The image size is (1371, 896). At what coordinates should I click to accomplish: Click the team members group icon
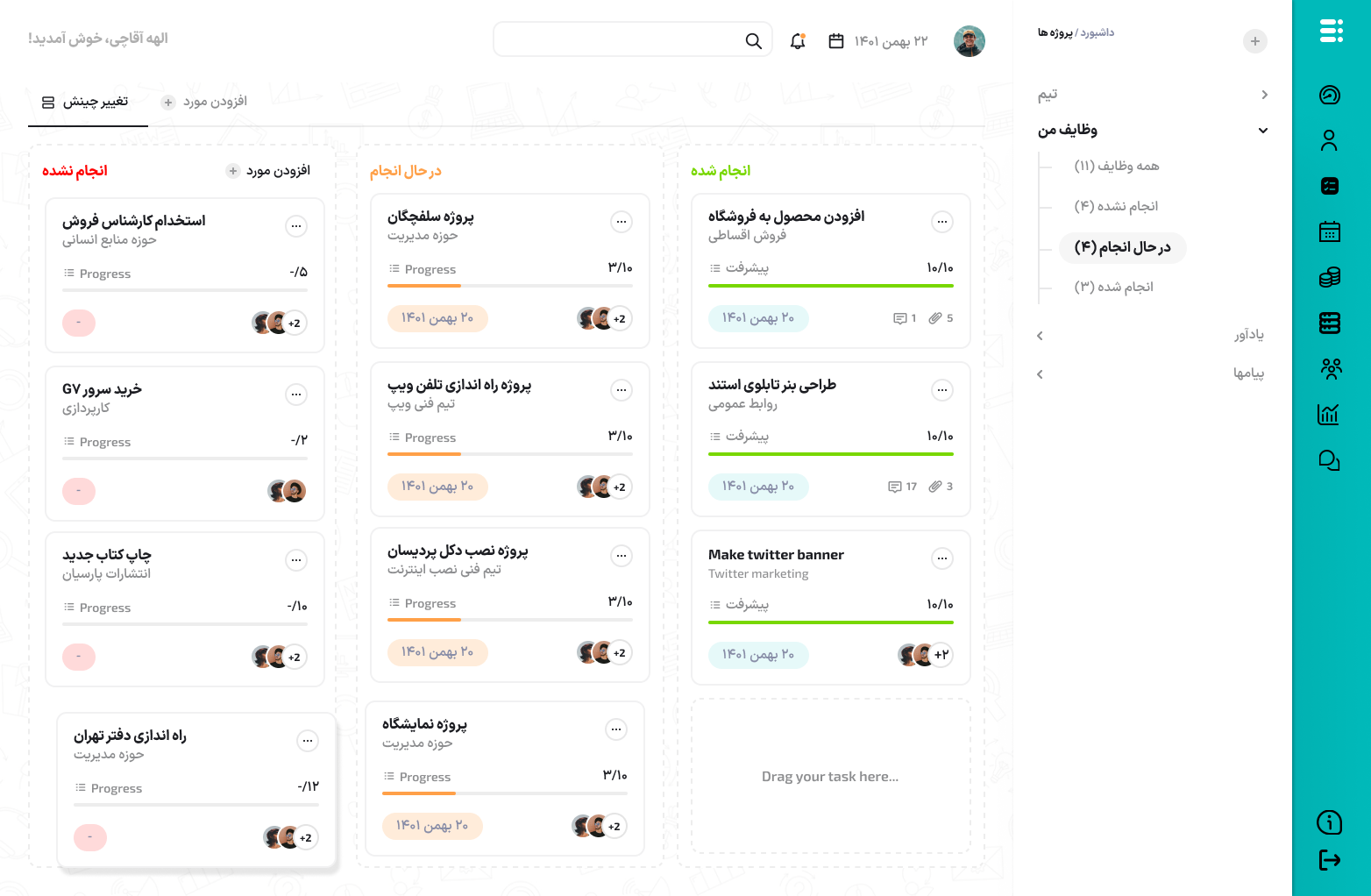(1331, 368)
